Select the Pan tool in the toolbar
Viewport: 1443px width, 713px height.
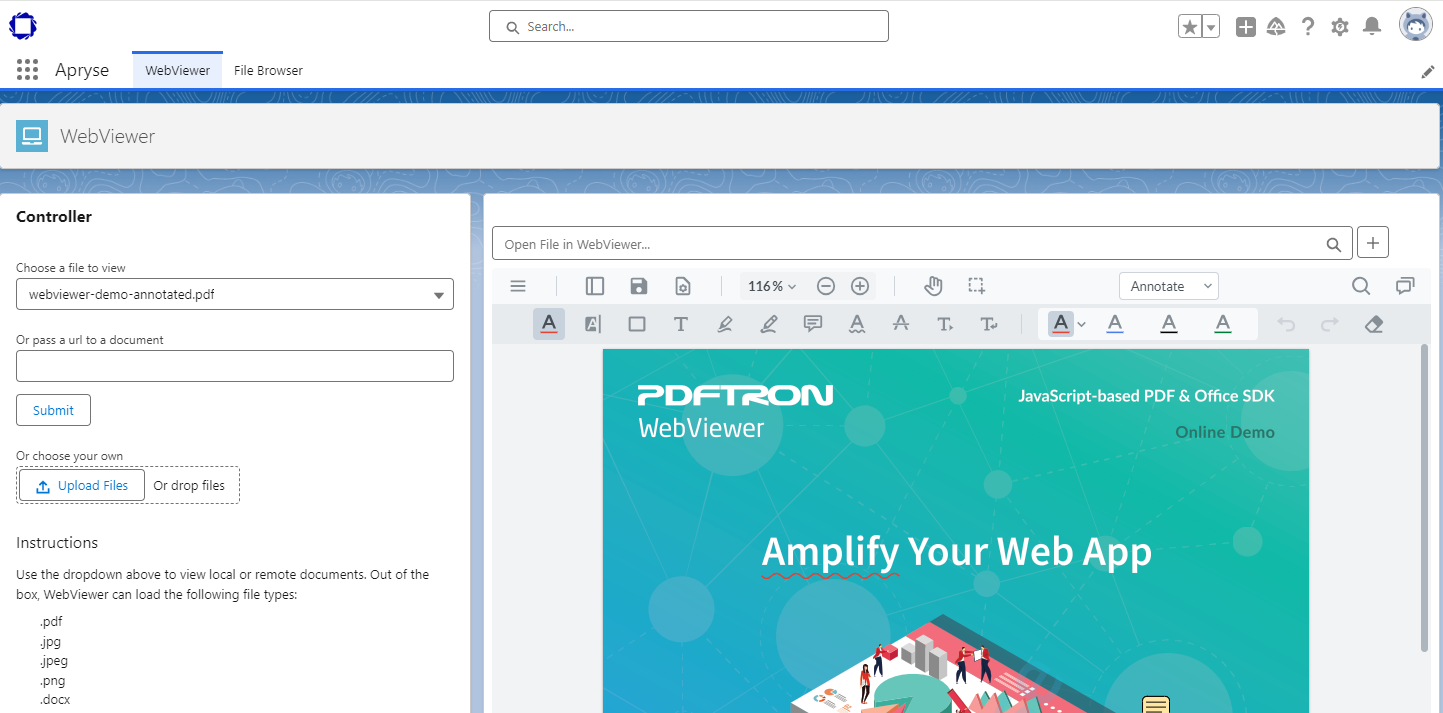pyautogui.click(x=933, y=286)
